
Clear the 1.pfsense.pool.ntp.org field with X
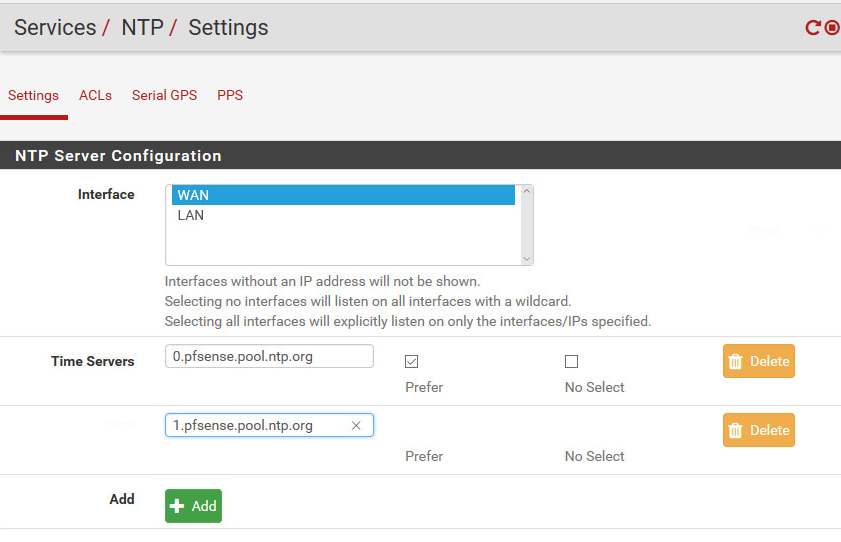356,426
